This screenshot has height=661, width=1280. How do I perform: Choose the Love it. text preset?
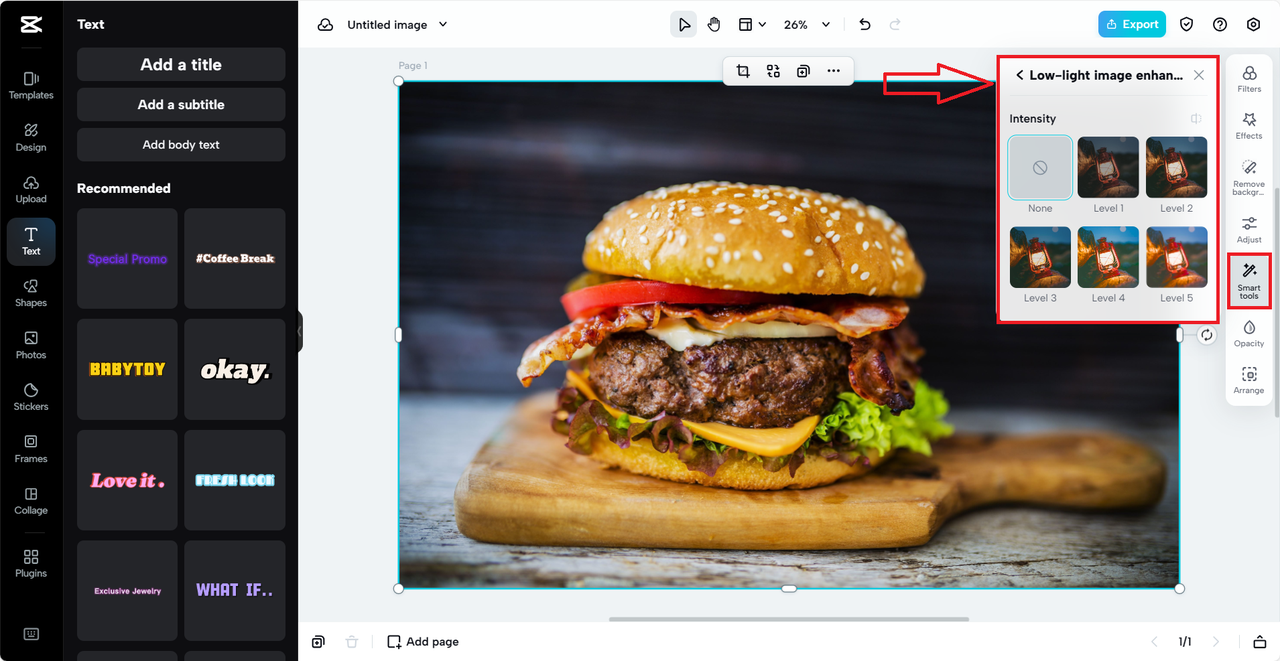coord(127,480)
